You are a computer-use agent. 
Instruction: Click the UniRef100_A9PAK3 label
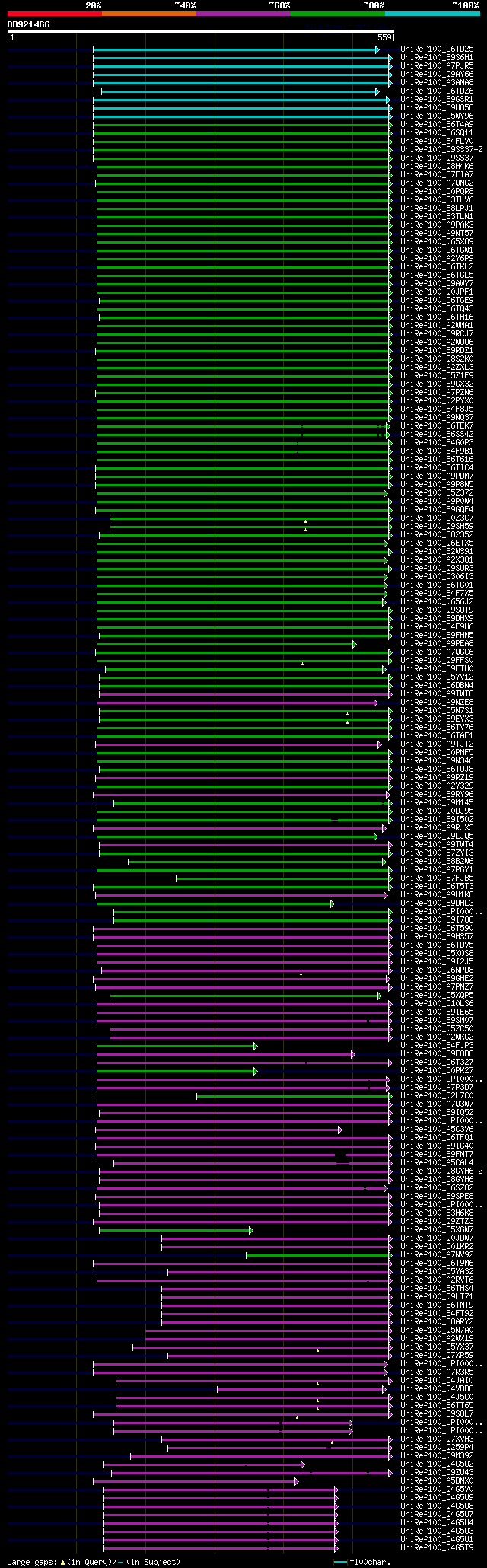437,225
